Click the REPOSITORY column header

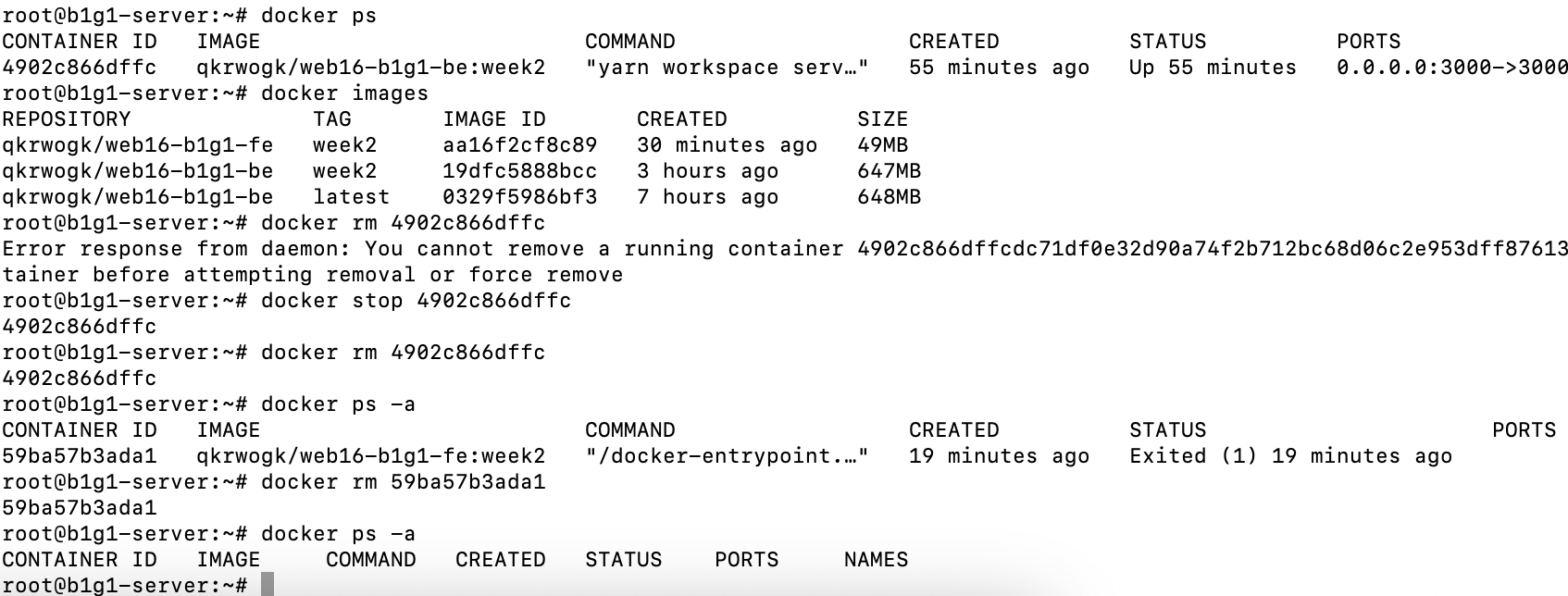tap(67, 119)
